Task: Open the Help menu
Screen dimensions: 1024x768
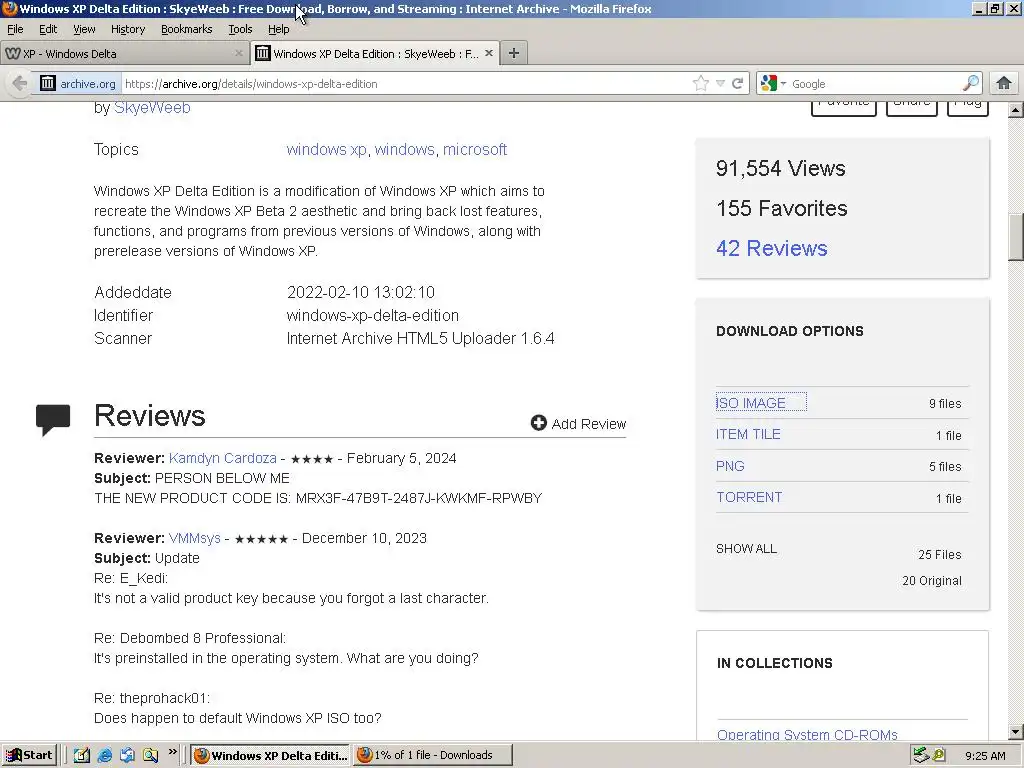Action: [x=278, y=29]
